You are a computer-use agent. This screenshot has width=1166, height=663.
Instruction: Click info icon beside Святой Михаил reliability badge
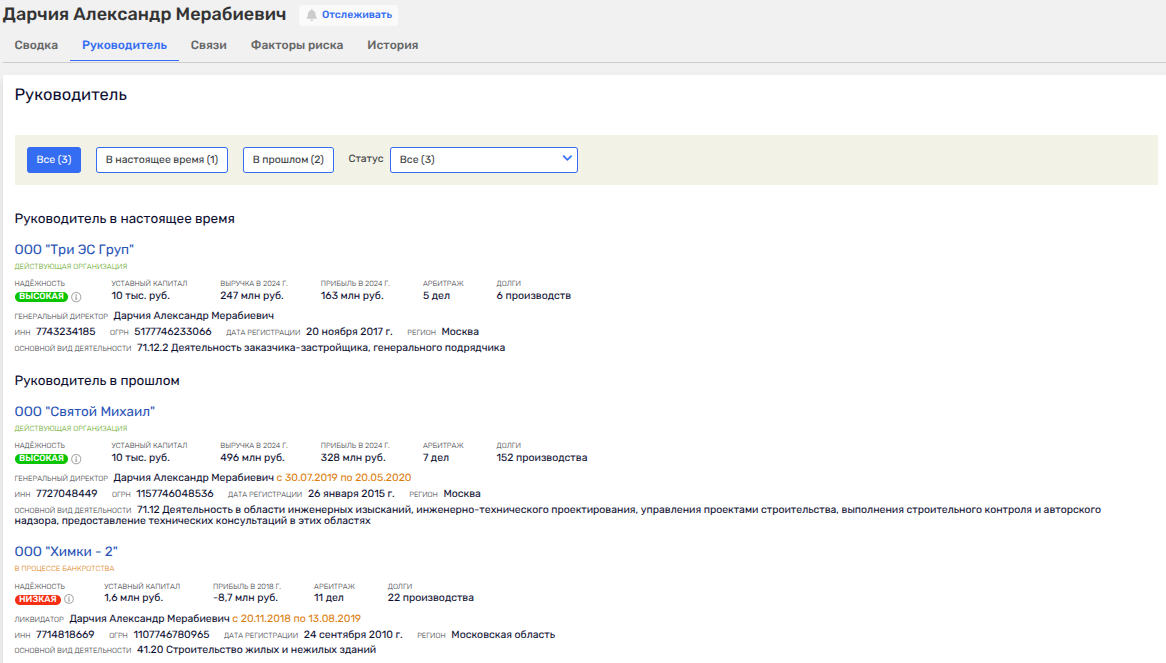click(76, 458)
